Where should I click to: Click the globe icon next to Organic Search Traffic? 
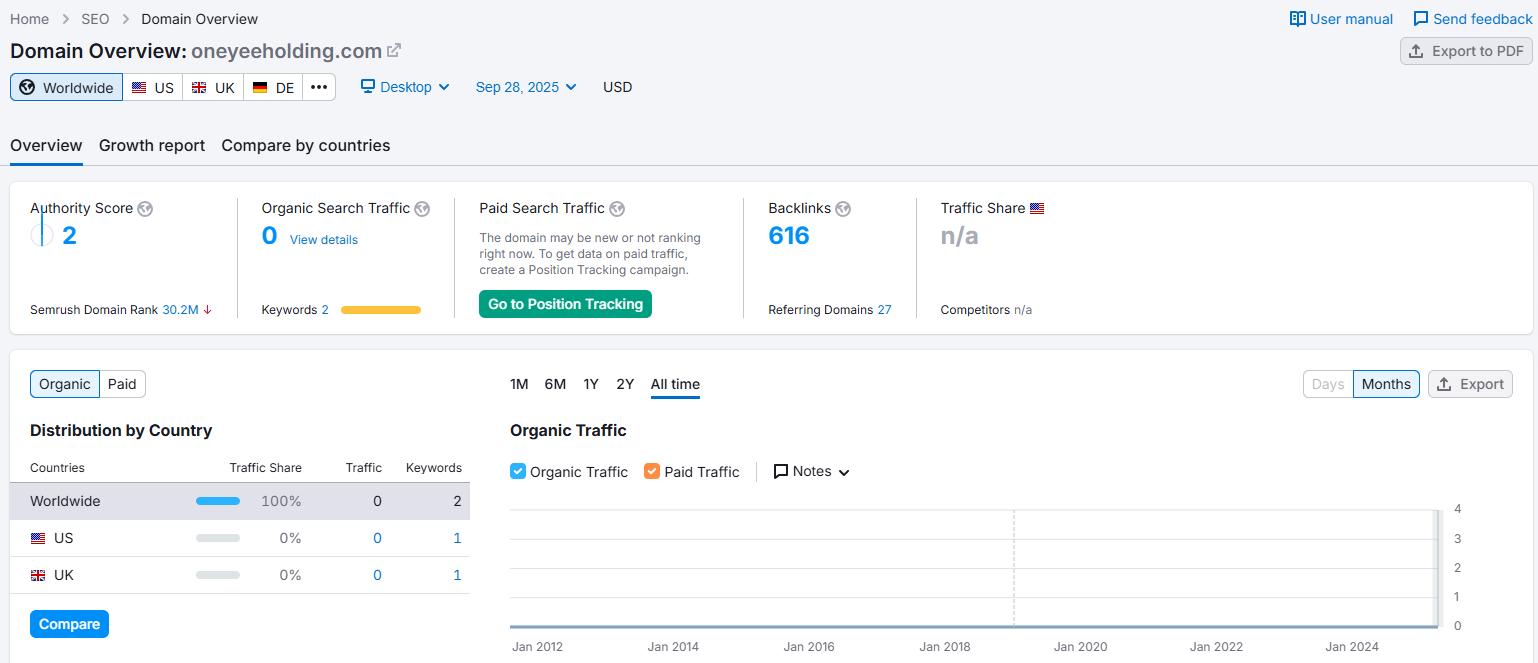pyautogui.click(x=422, y=209)
